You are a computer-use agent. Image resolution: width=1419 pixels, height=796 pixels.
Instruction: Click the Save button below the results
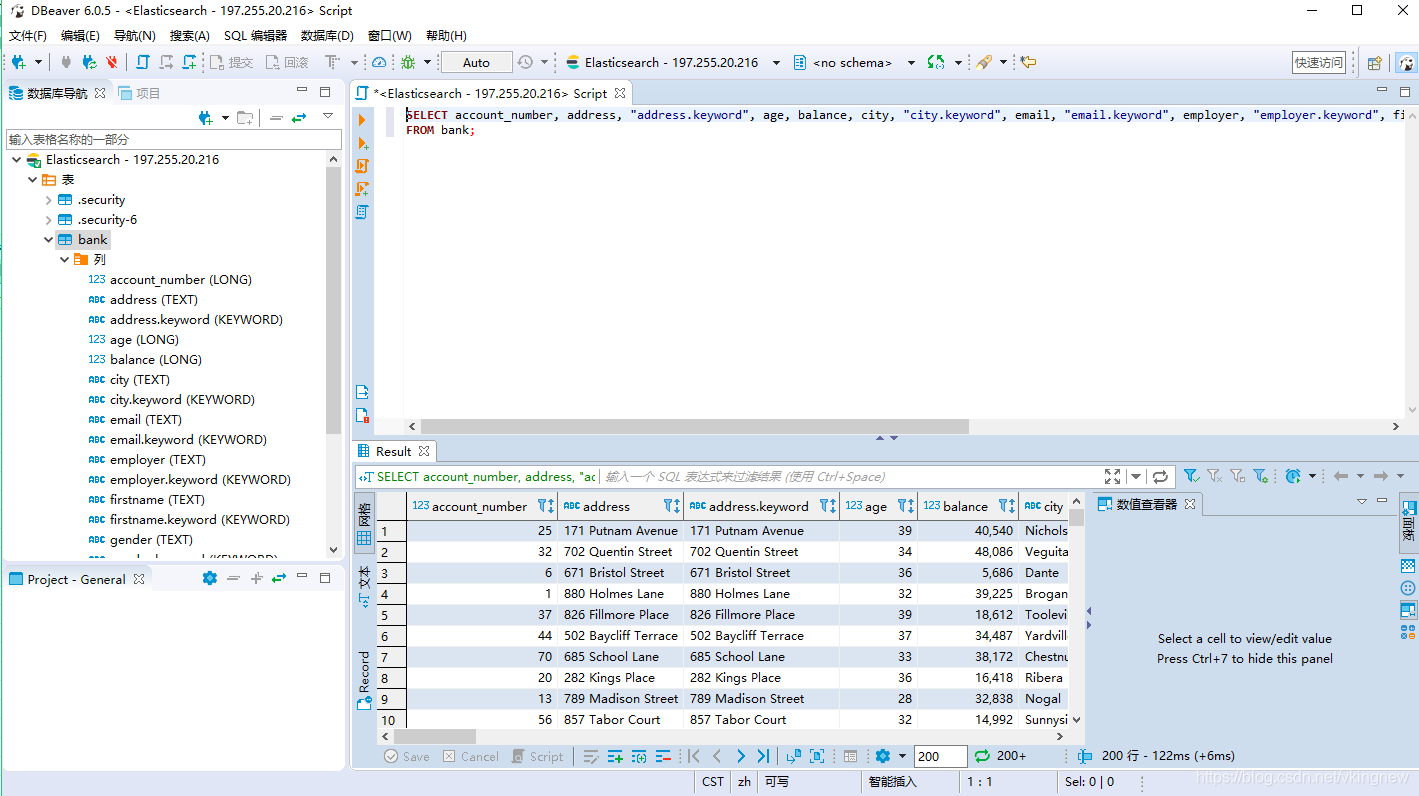click(406, 756)
